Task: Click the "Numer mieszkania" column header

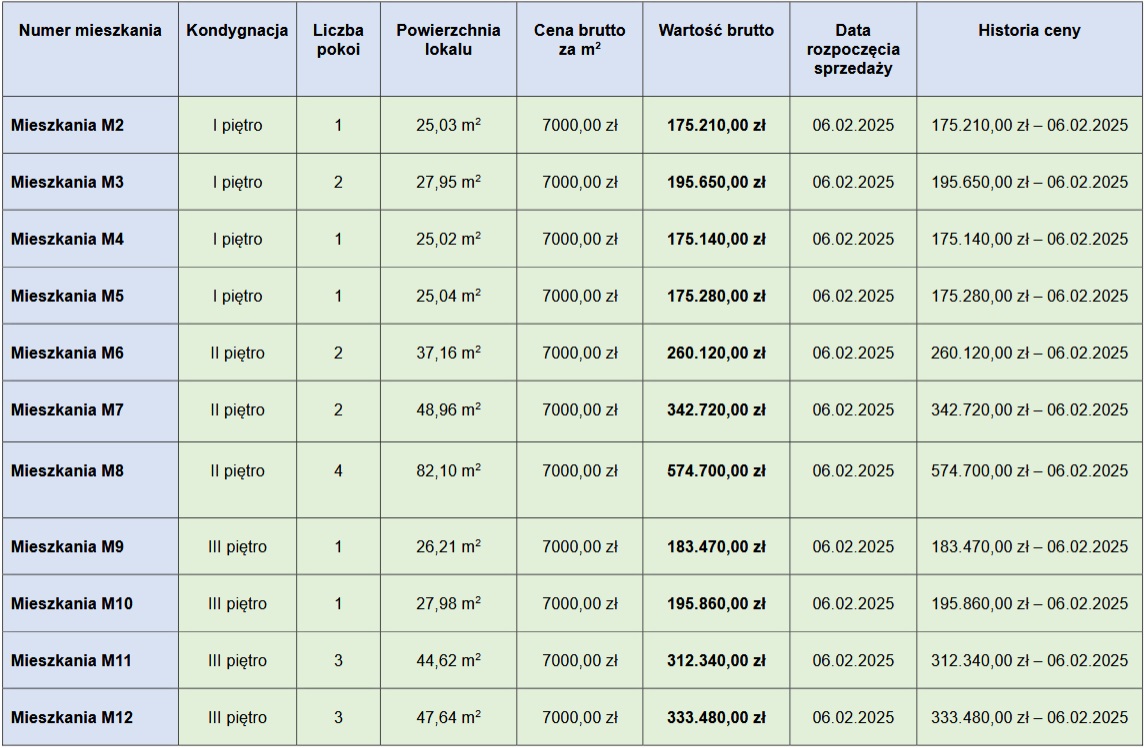Action: click(90, 31)
